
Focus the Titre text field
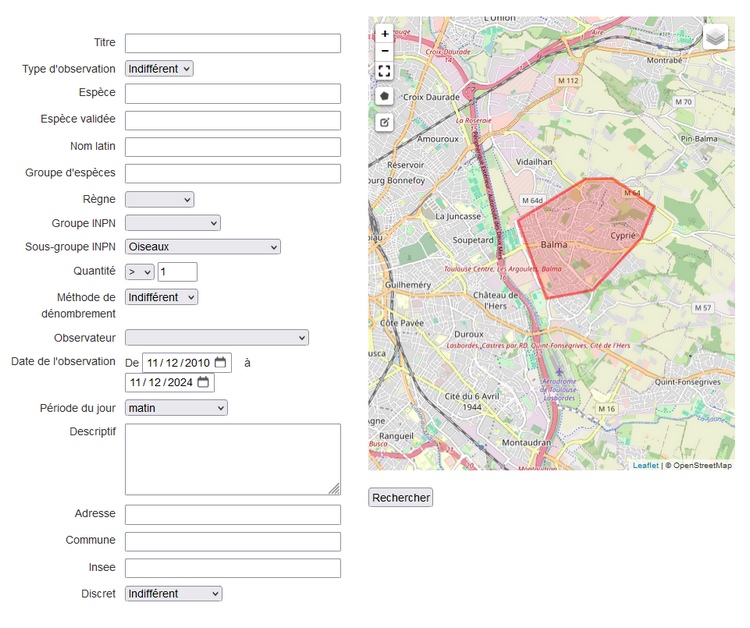click(x=233, y=44)
